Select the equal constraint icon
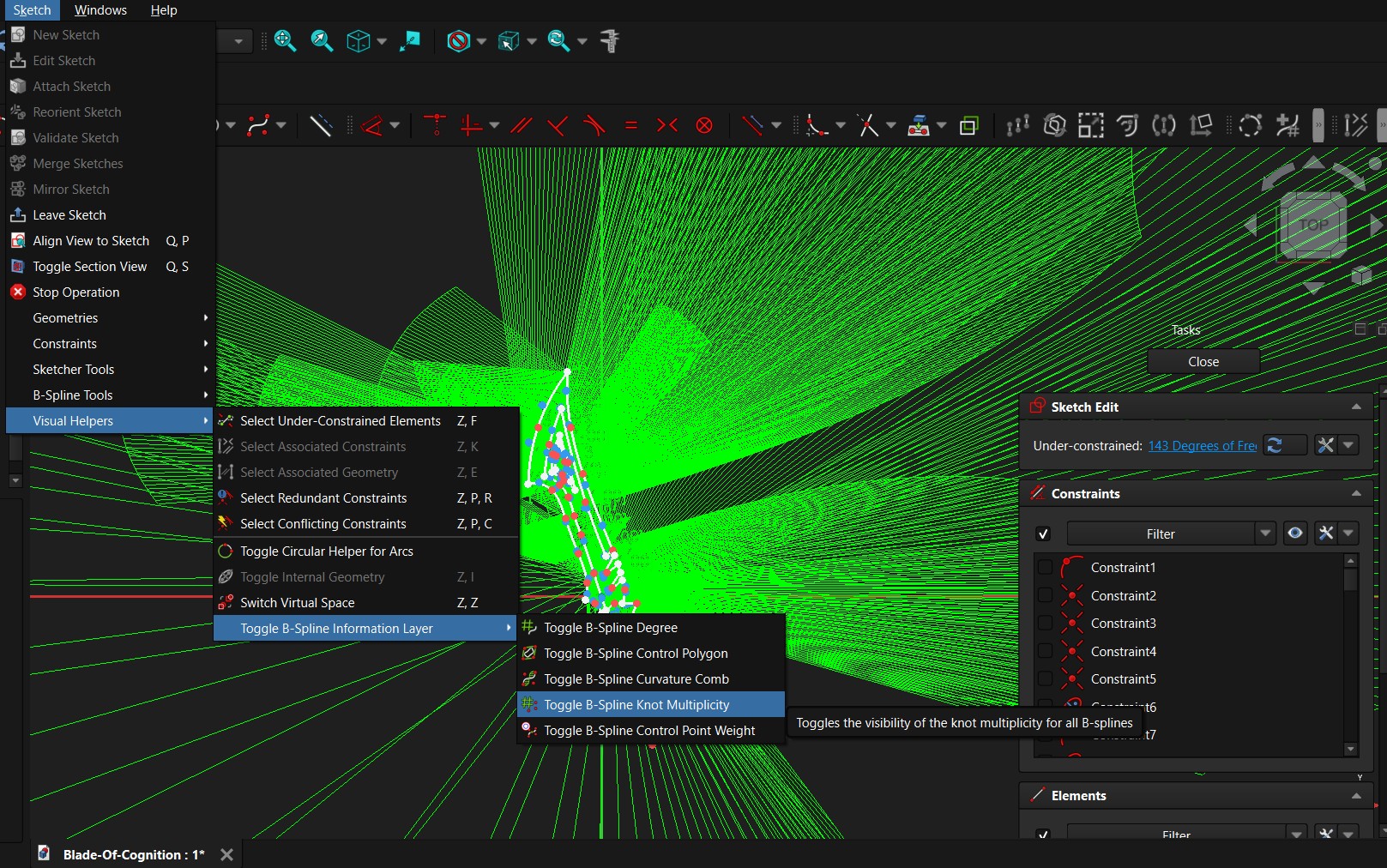 [631, 125]
